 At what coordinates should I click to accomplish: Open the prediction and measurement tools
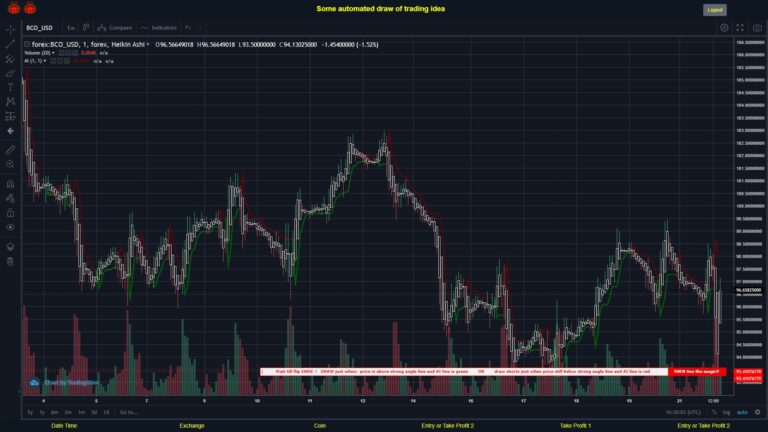(10, 116)
